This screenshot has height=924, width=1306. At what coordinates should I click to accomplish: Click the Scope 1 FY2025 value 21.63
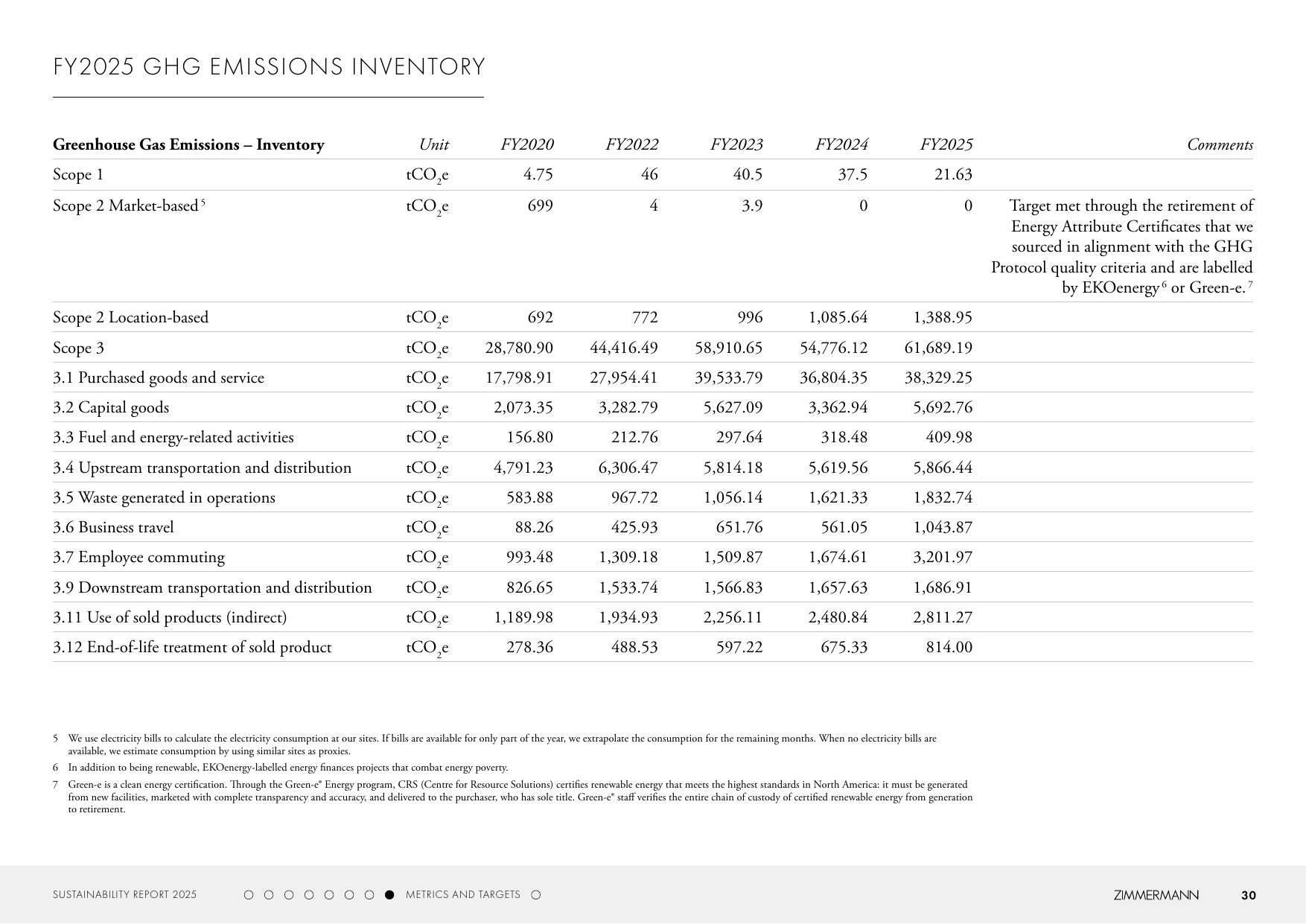[x=953, y=175]
